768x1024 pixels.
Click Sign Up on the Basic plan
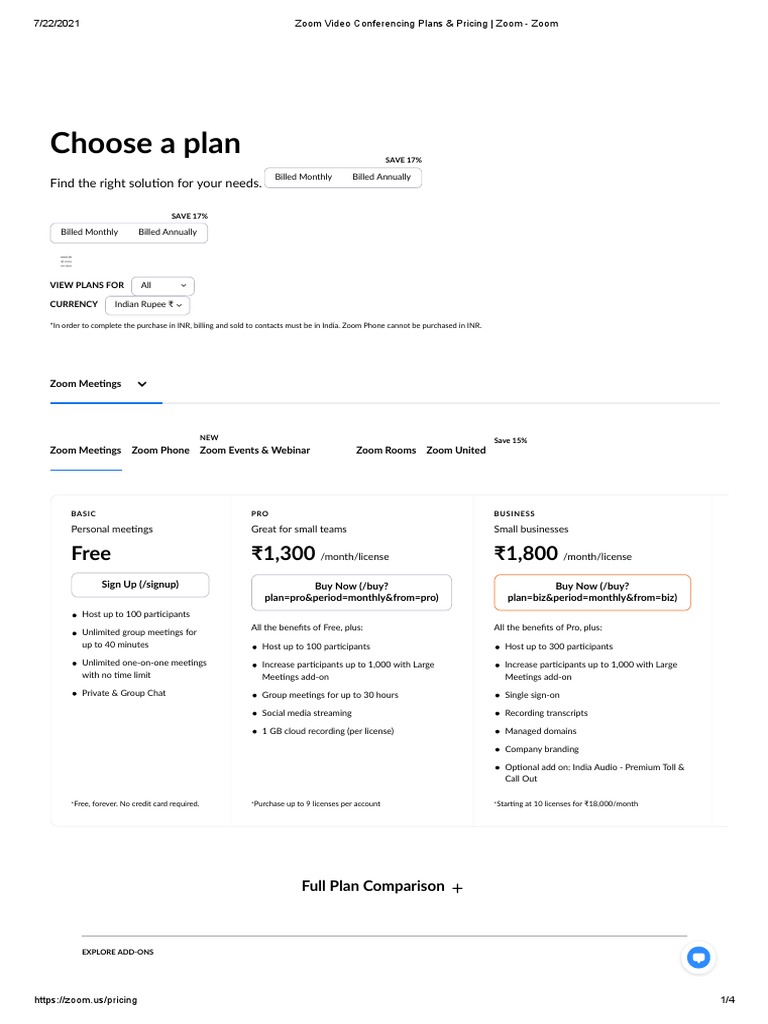point(140,584)
